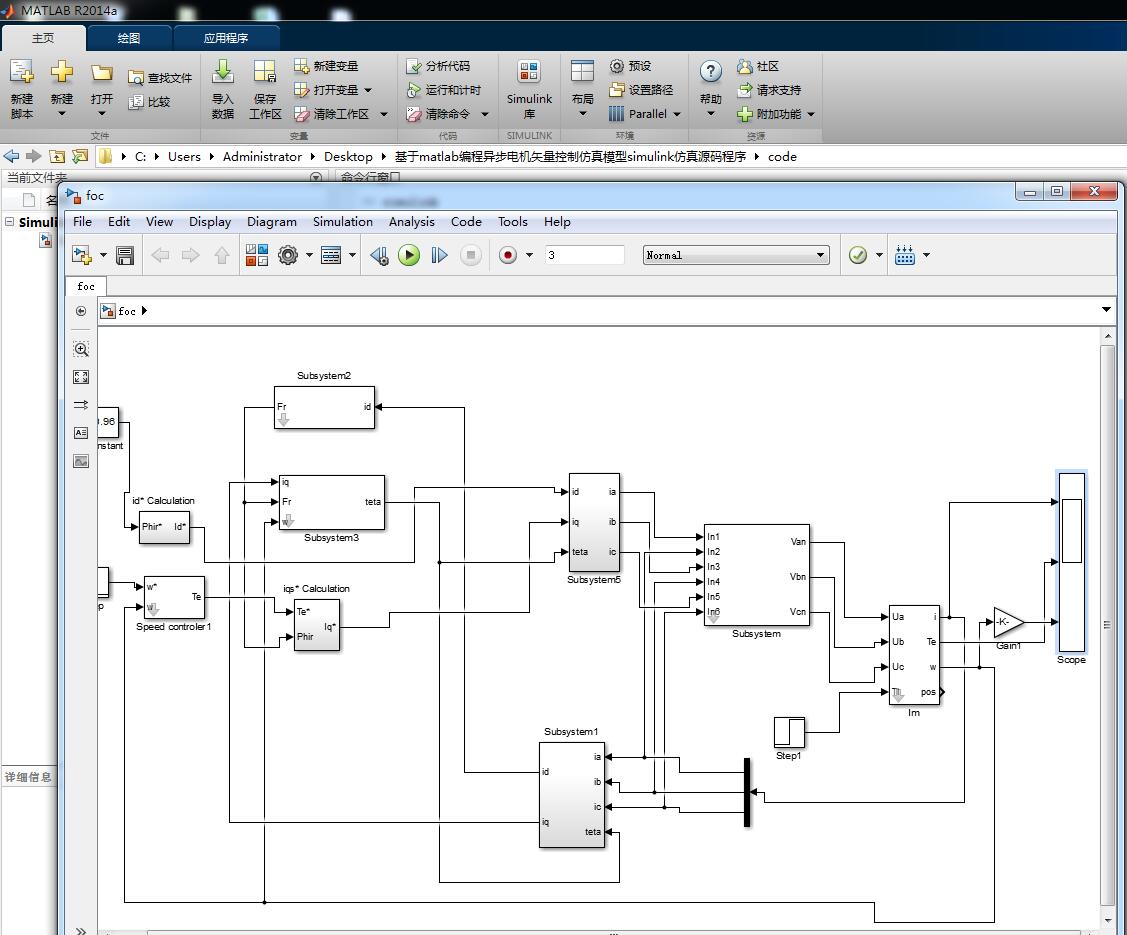Viewport: 1127px width, 935px height.
Task: Open the simulation mode Normal dropdown
Action: pyautogui.click(x=736, y=255)
